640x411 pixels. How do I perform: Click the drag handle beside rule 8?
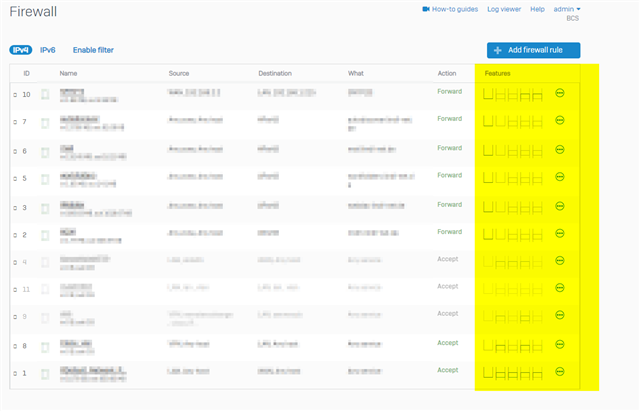pos(15,345)
